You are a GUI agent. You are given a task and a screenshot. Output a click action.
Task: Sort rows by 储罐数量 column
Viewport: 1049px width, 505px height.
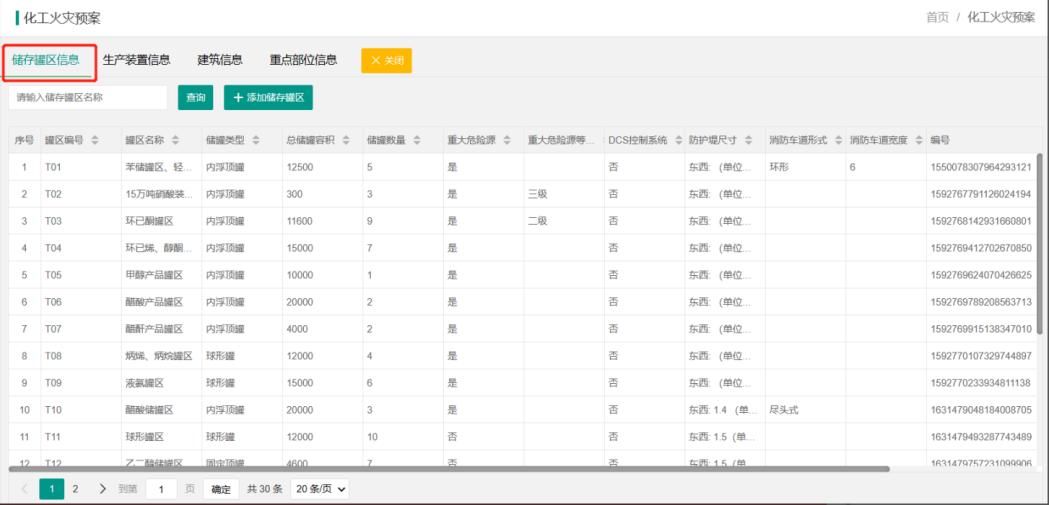416,140
